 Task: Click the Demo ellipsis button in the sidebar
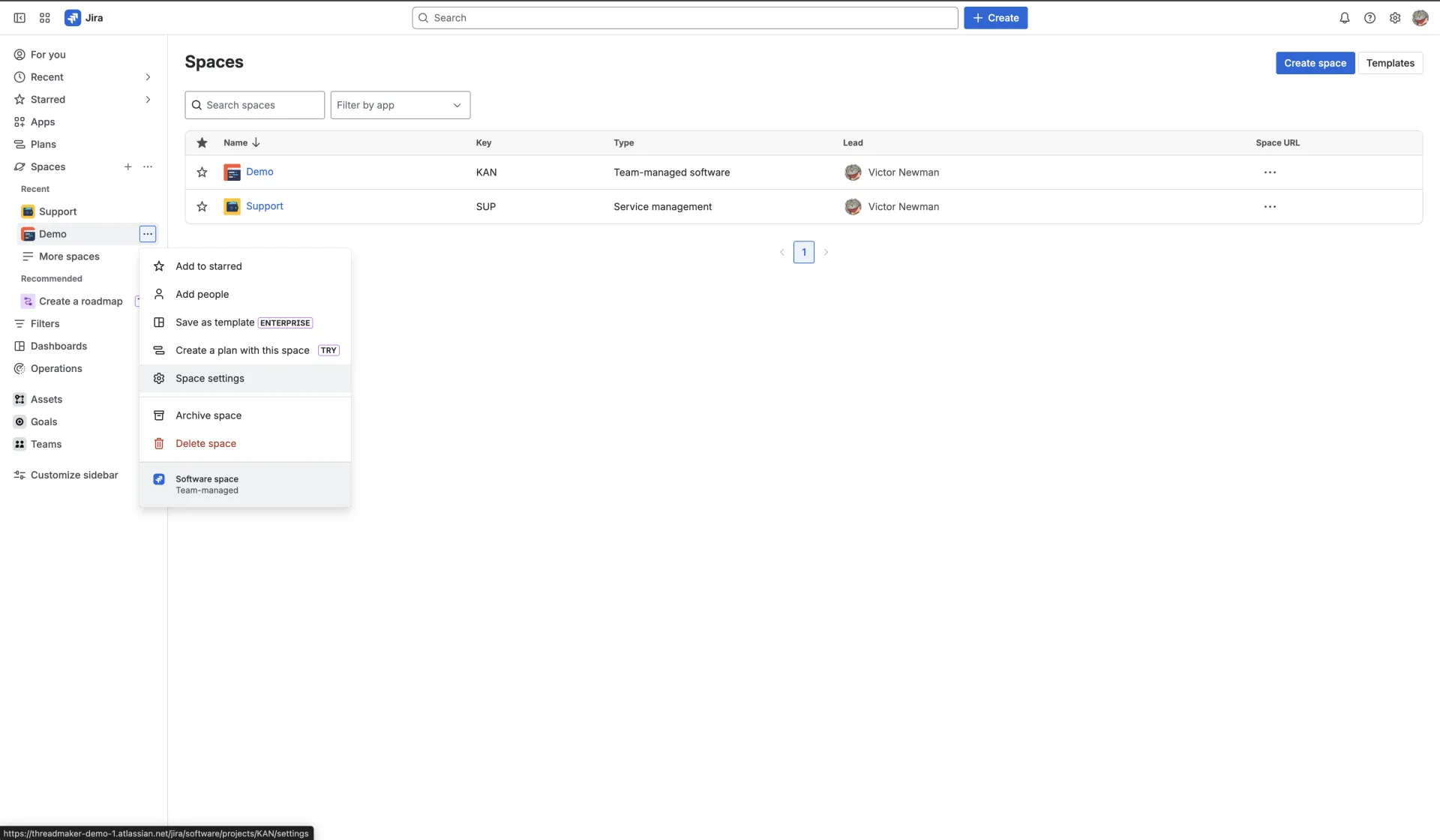pyautogui.click(x=148, y=234)
